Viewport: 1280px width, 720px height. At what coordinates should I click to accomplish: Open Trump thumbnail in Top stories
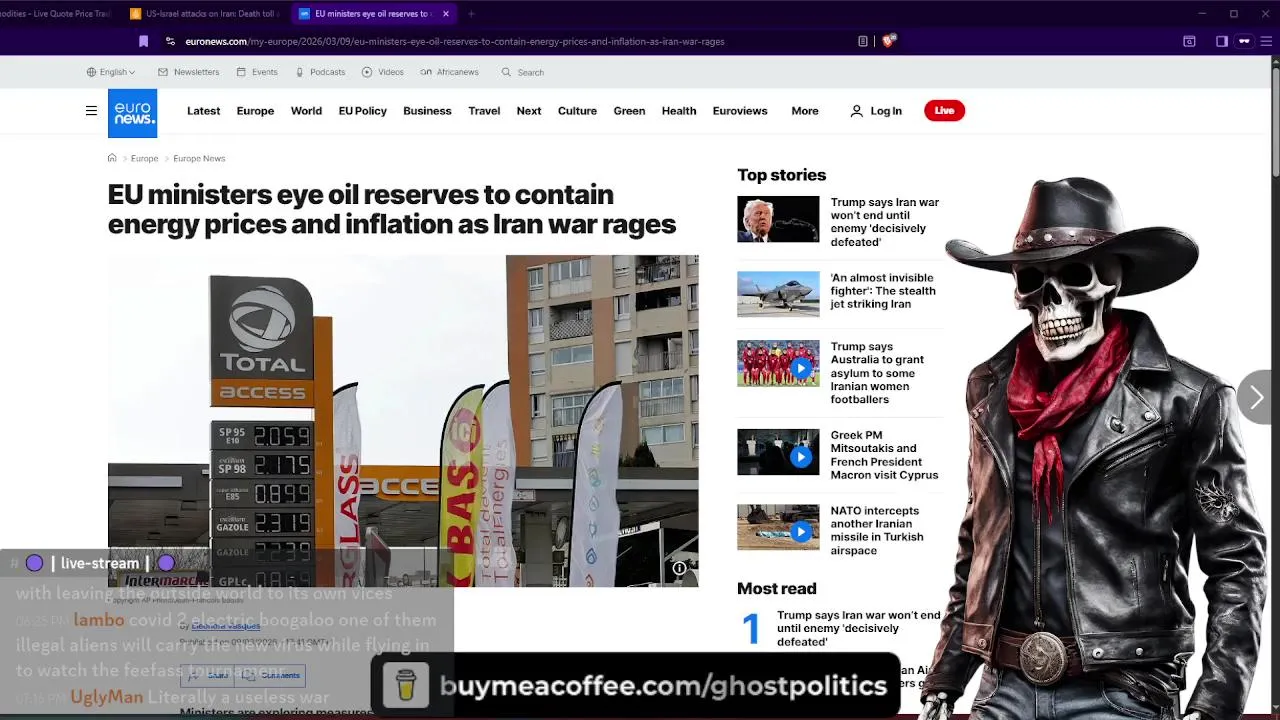[778, 219]
